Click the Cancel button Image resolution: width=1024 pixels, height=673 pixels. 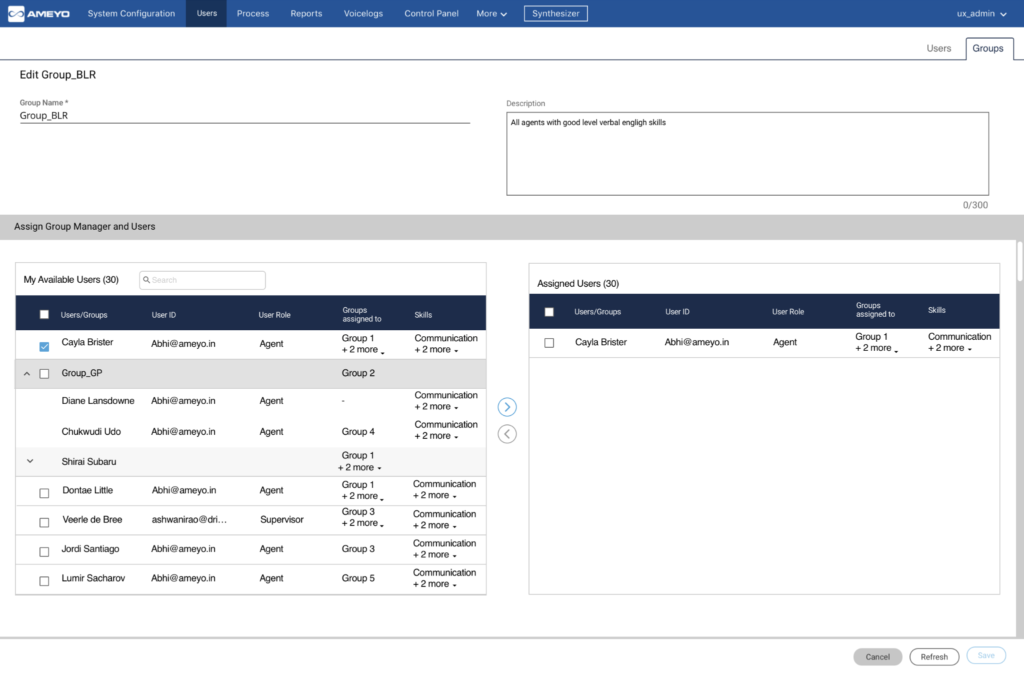(x=878, y=657)
